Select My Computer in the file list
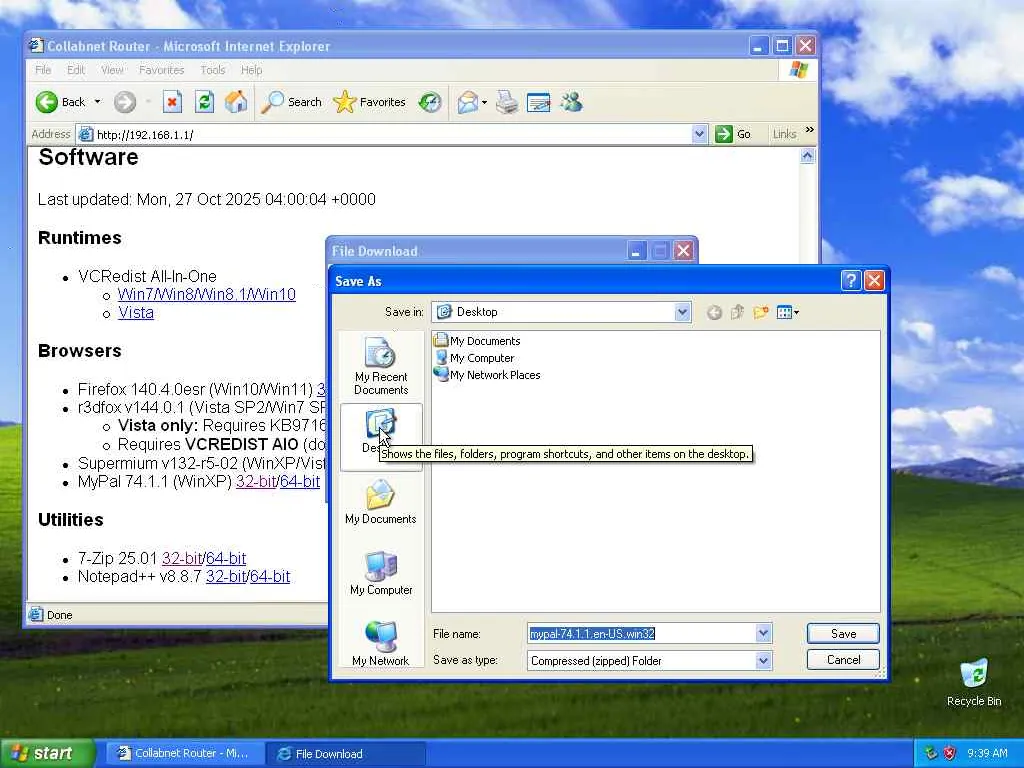Viewport: 1024px width, 768px height. tap(474, 358)
